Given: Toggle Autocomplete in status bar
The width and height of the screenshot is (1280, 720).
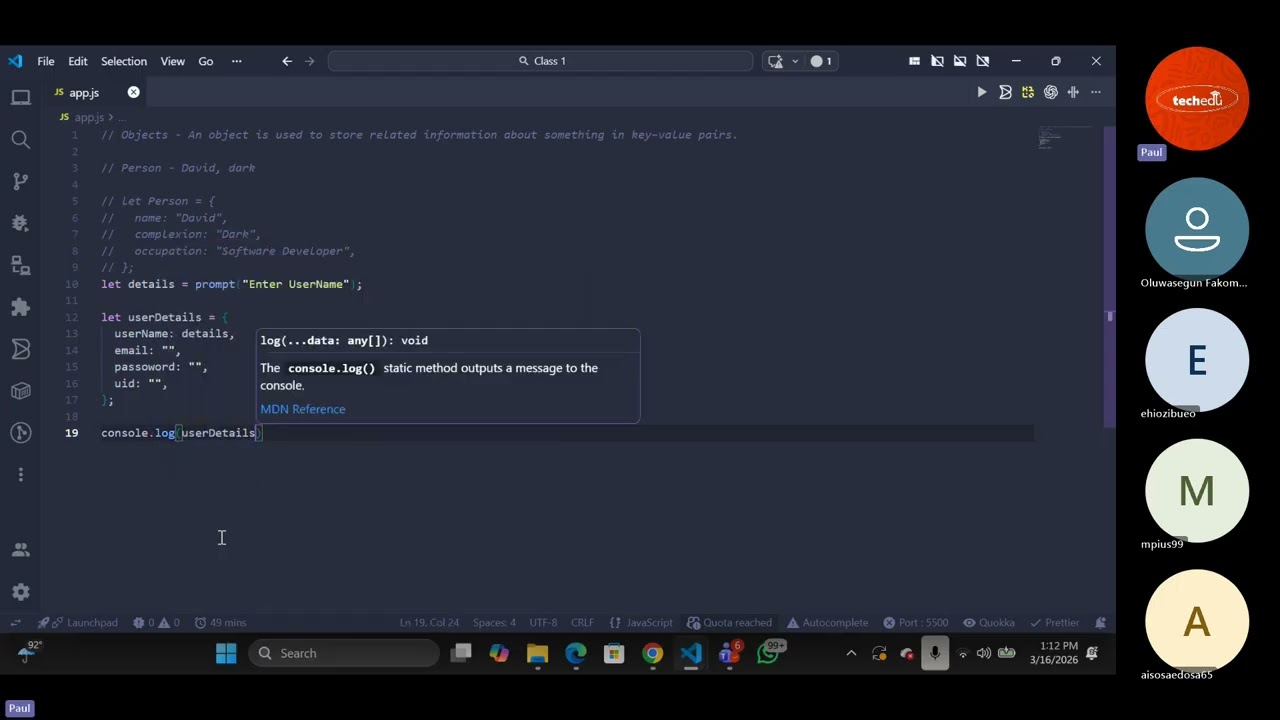Looking at the screenshot, I should (x=827, y=623).
